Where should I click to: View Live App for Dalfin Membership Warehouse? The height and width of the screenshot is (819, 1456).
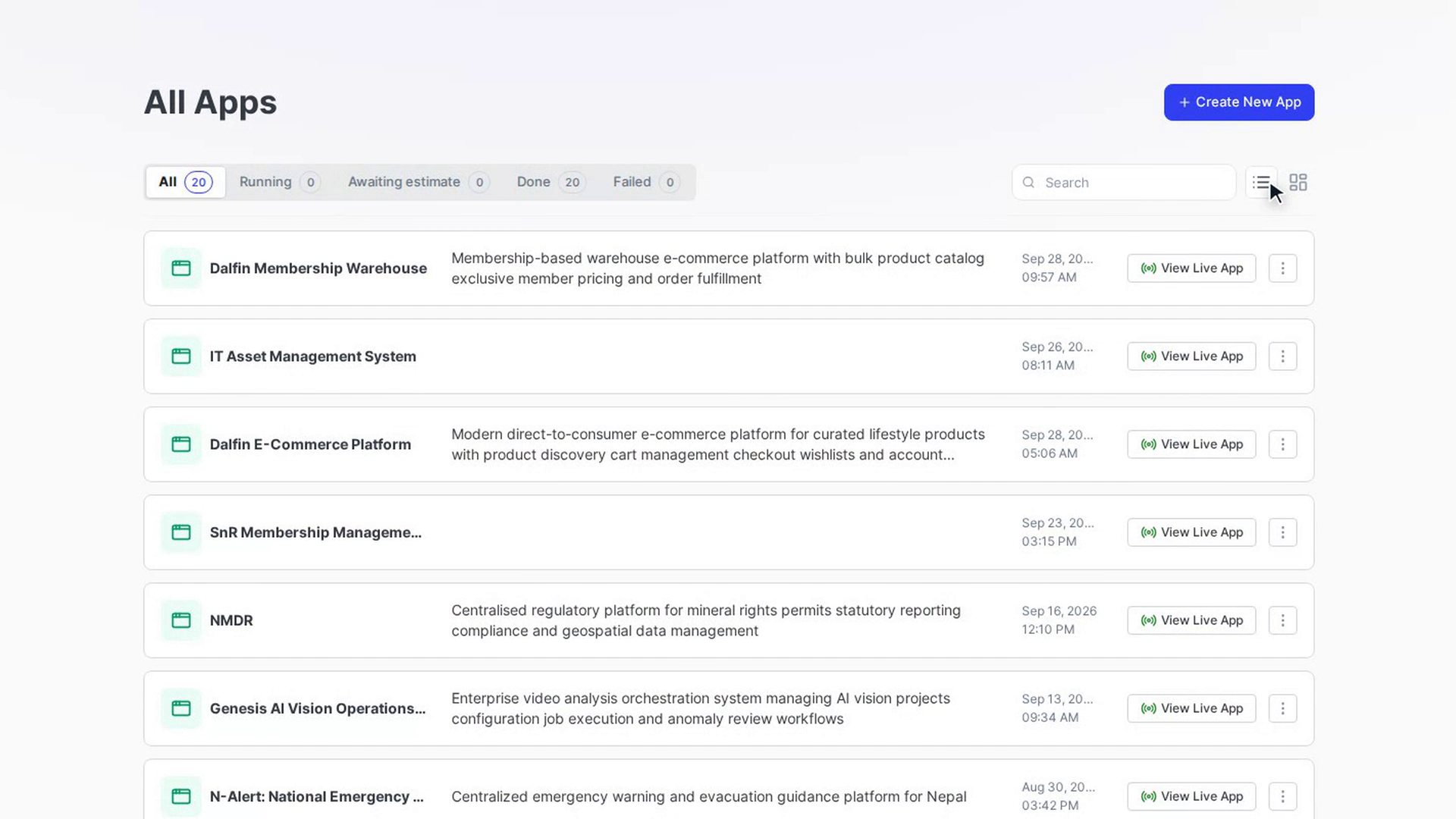(x=1191, y=268)
